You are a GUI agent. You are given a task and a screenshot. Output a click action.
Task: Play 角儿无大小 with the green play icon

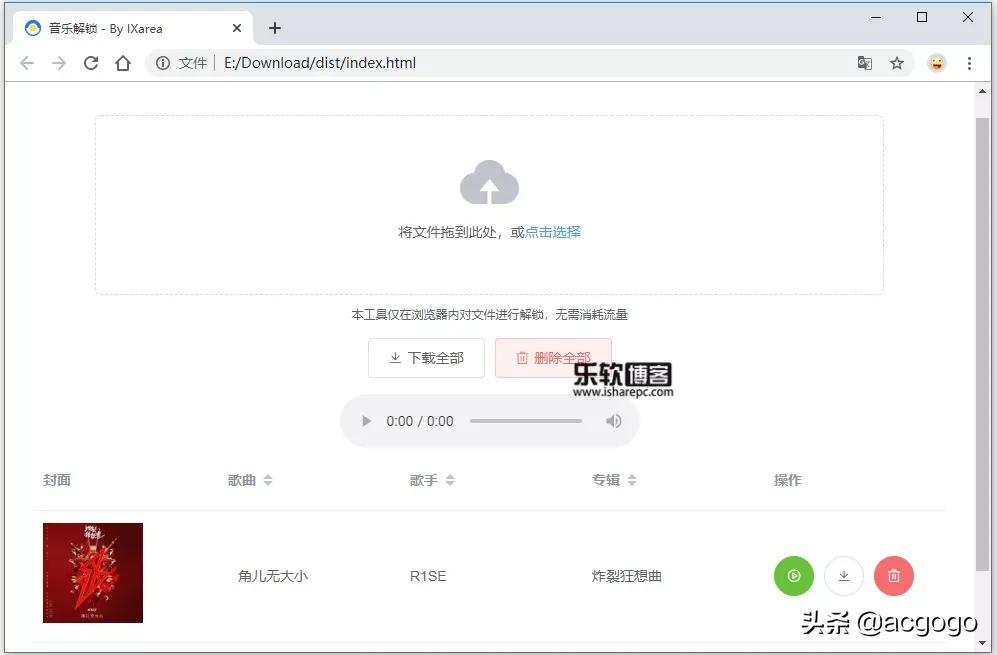click(x=793, y=576)
